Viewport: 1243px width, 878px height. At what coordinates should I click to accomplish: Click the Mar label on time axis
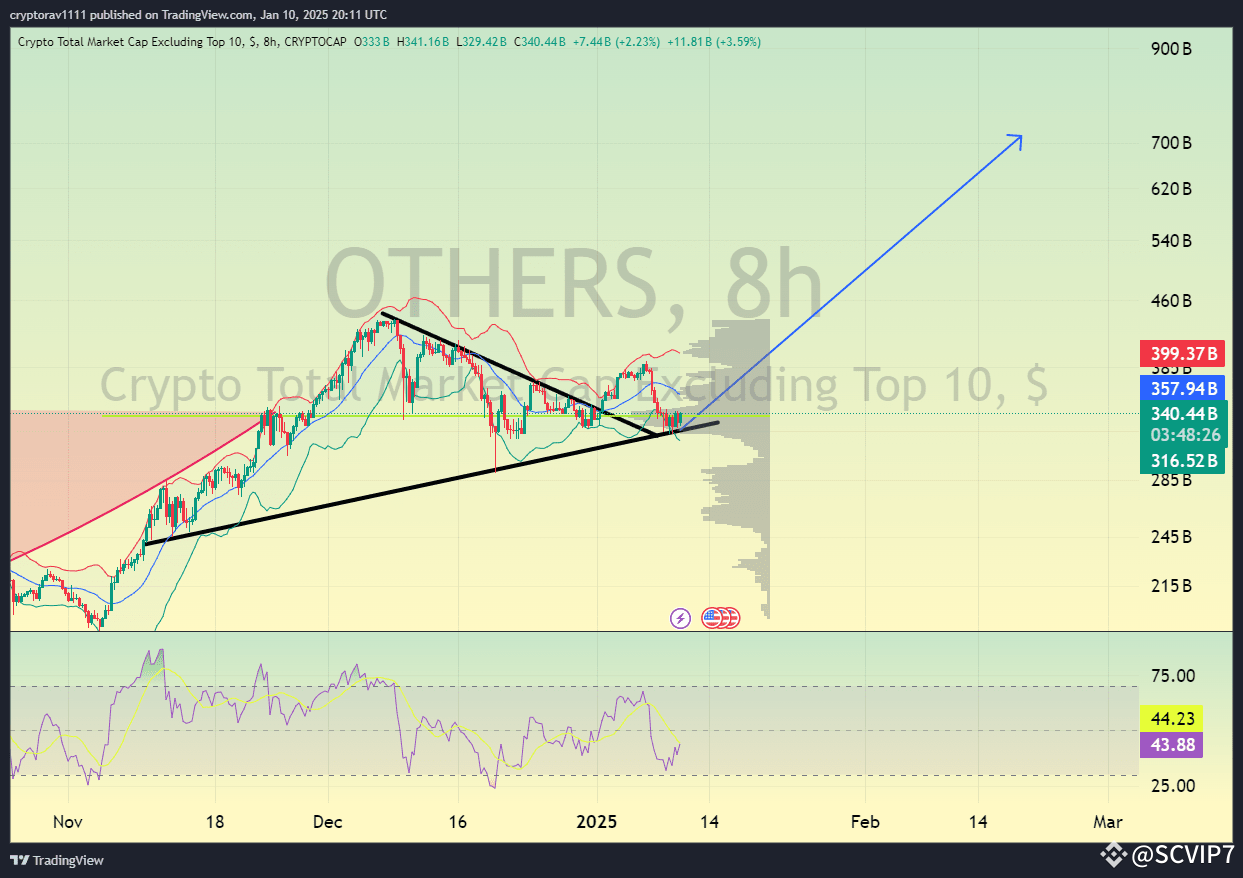[x=1108, y=822]
